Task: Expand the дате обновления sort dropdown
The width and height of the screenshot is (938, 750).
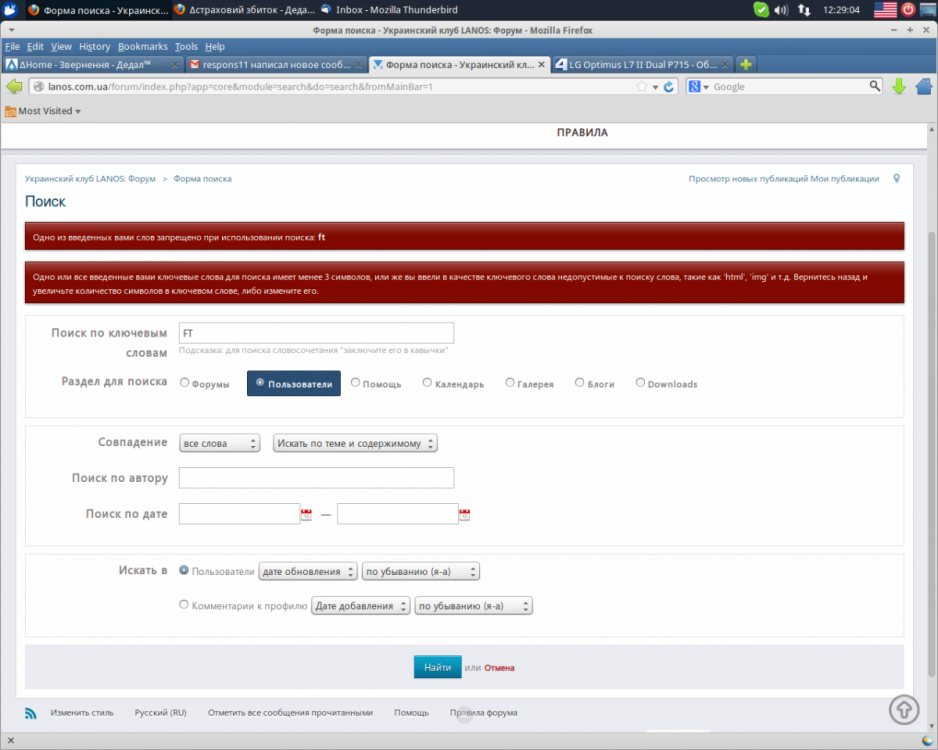Action: (307, 572)
